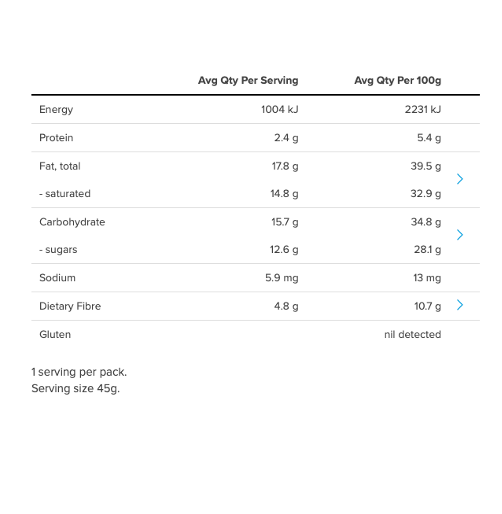The width and height of the screenshot is (502, 514).
Task: Click the saturated fat sub-row label
Action: point(65,194)
